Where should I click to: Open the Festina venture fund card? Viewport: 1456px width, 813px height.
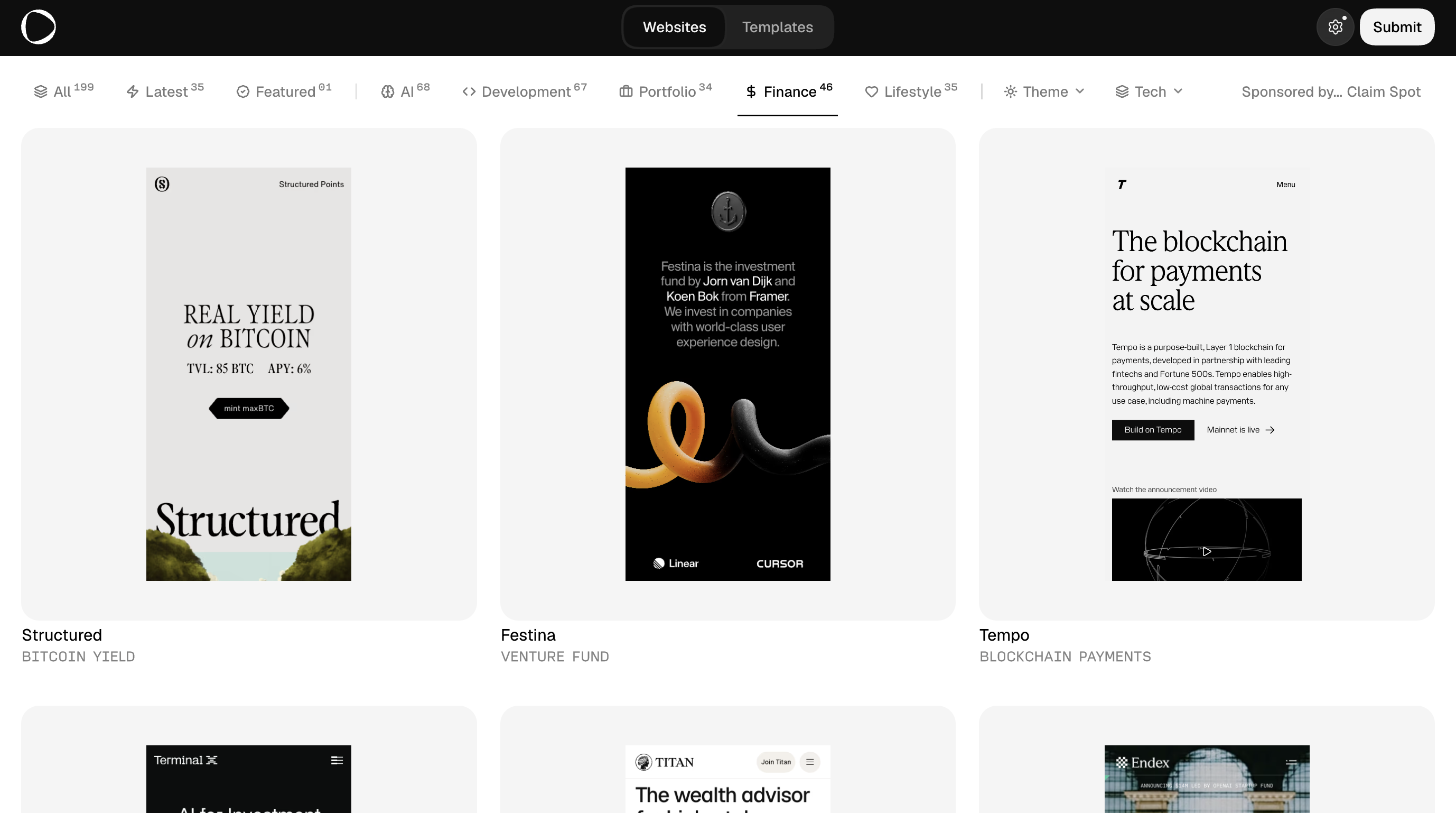pos(727,374)
